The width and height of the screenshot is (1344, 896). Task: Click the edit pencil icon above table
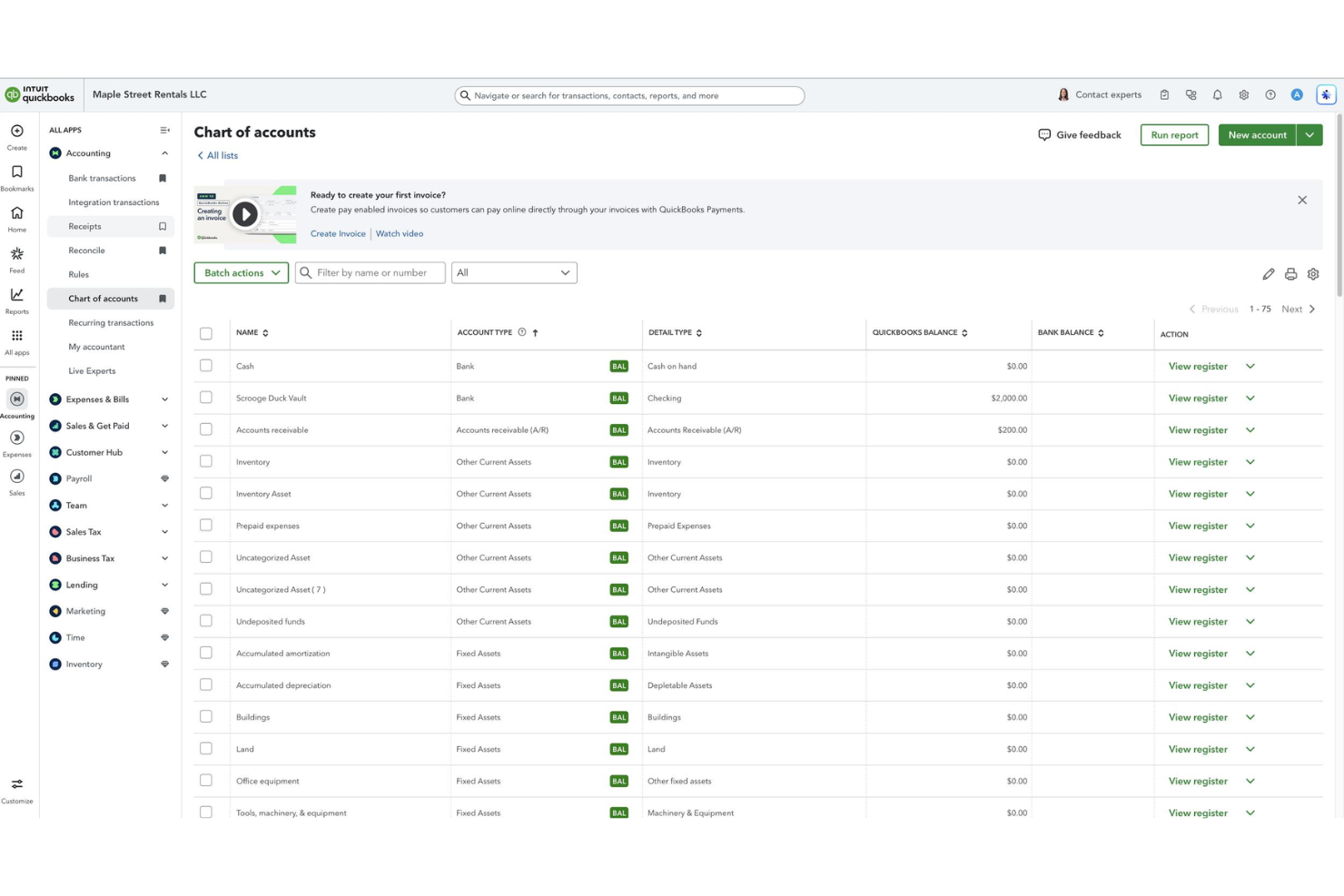click(1268, 273)
